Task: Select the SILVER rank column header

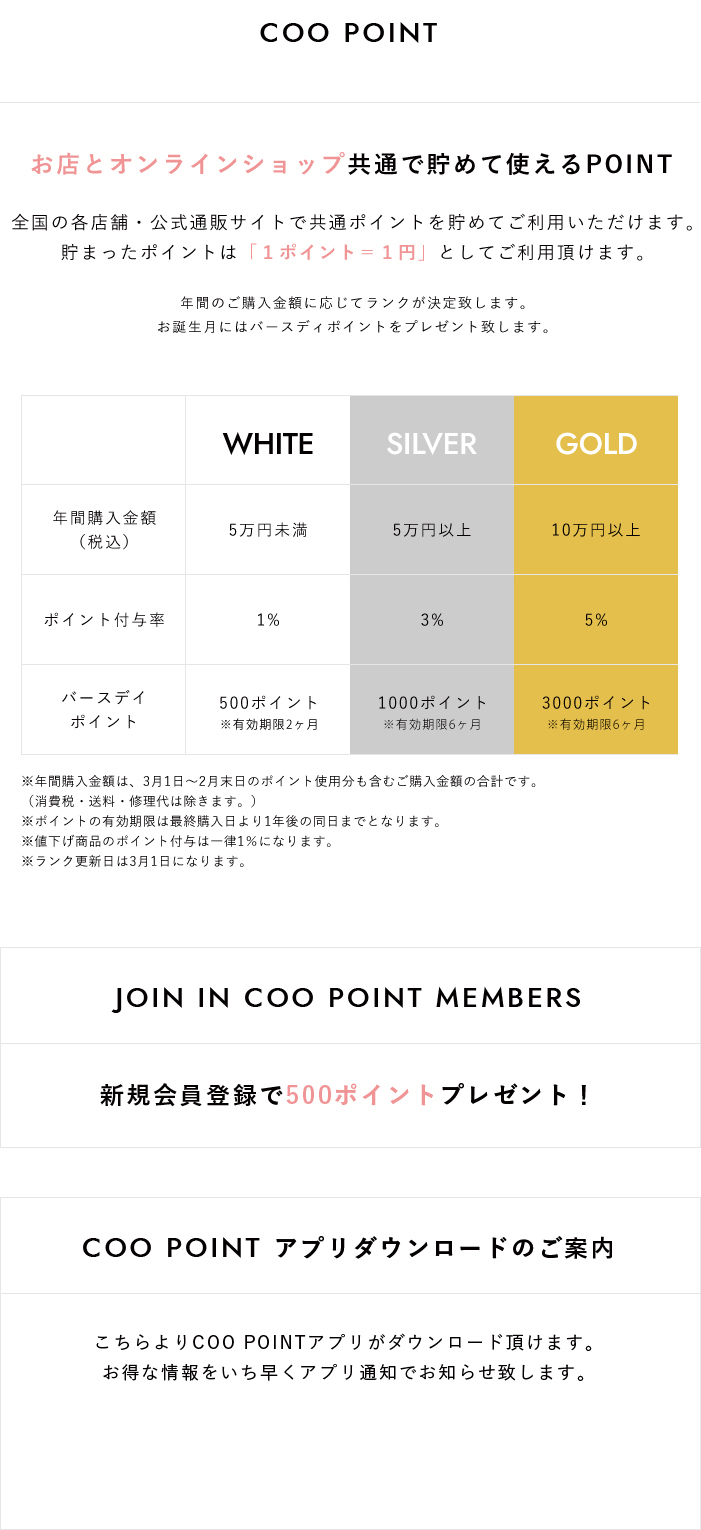Action: click(x=432, y=443)
